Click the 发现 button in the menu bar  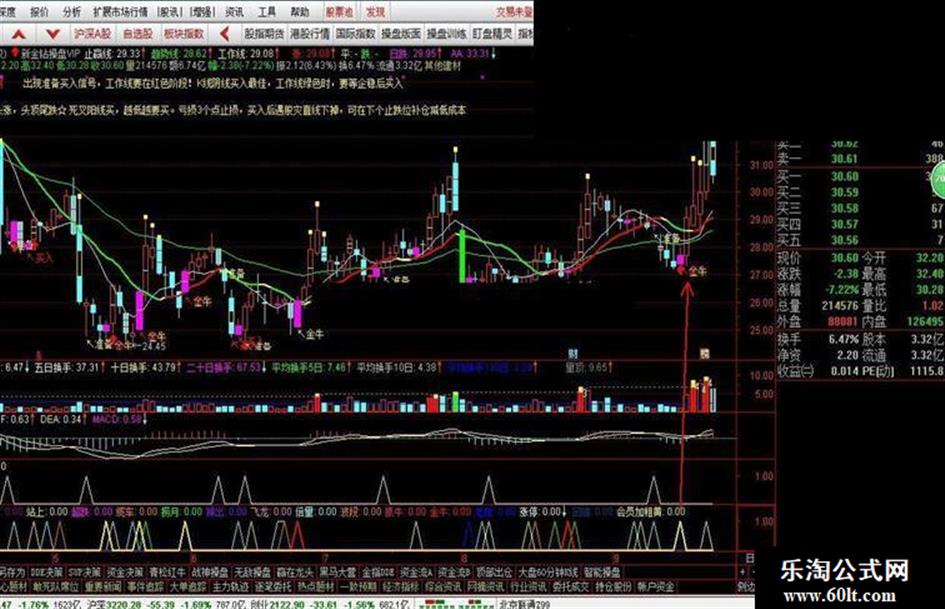[x=375, y=11]
